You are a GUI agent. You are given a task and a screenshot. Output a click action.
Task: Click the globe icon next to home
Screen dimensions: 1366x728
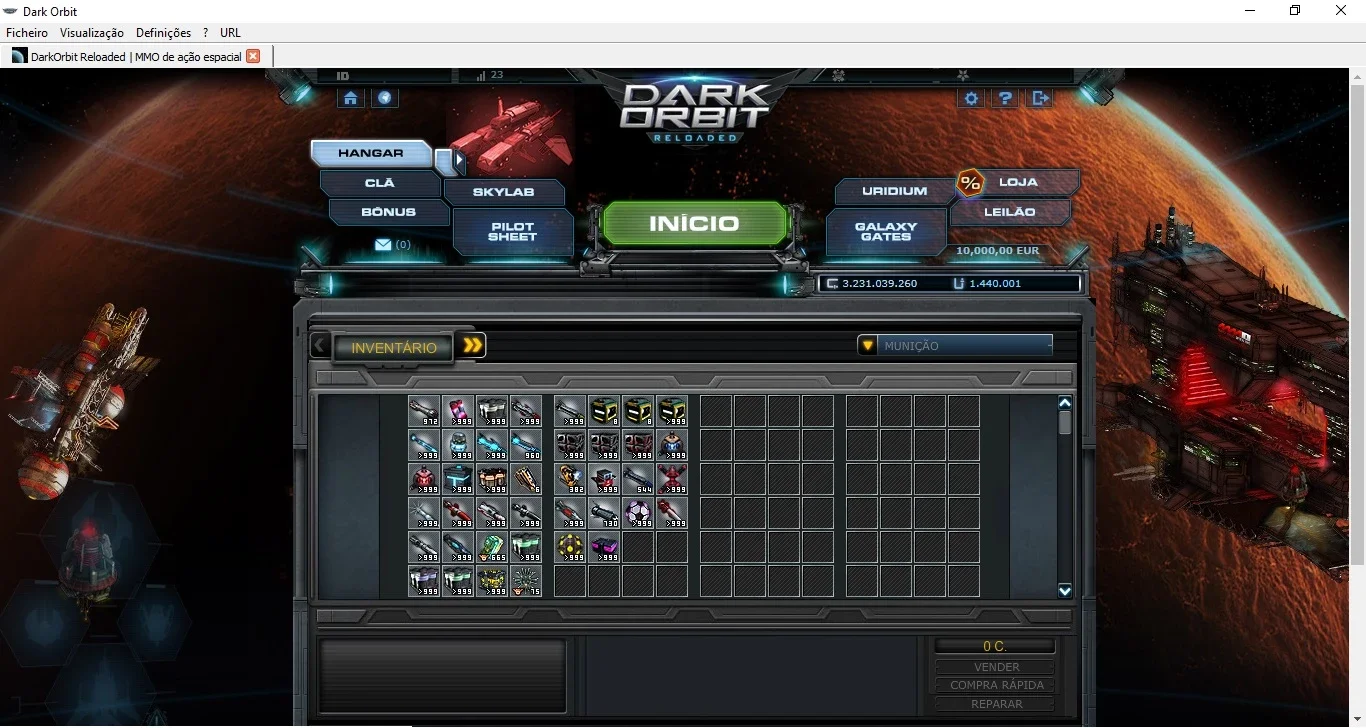click(385, 98)
